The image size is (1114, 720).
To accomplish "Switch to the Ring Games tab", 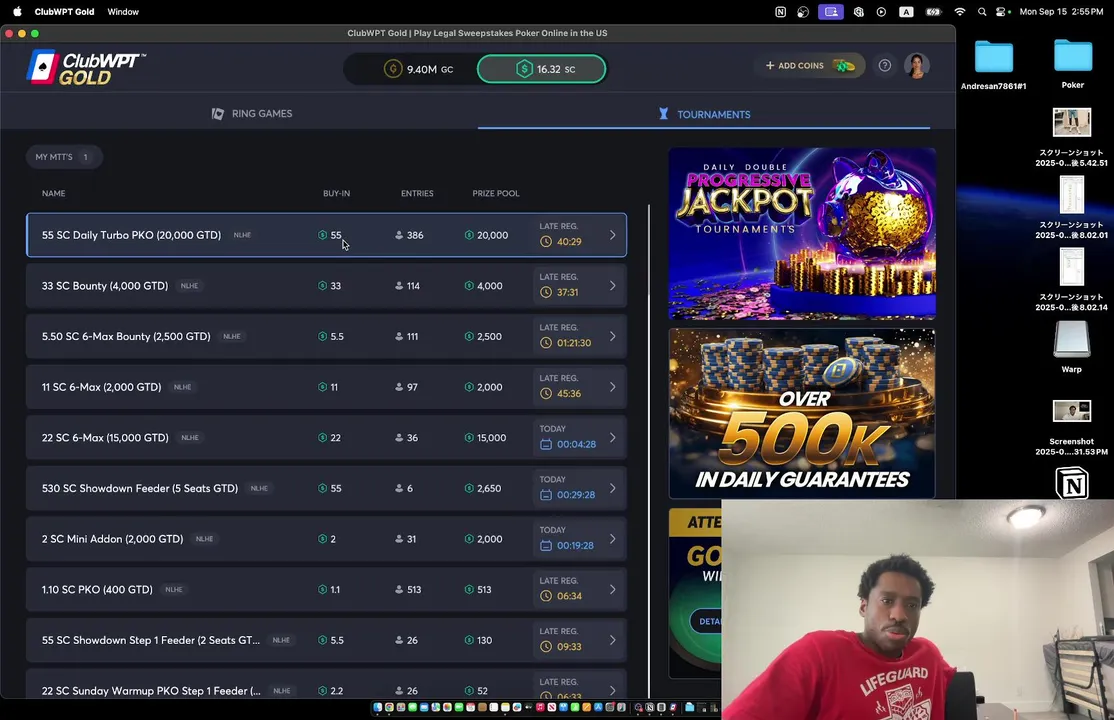I will tap(252, 114).
